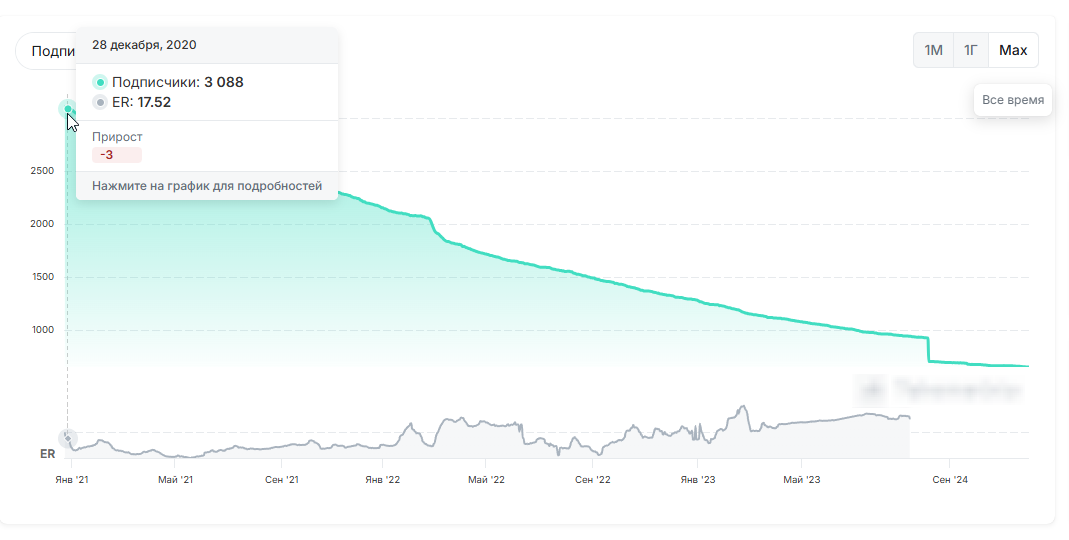
Task: Click the gray ER marker in tooltip
Action: point(100,102)
